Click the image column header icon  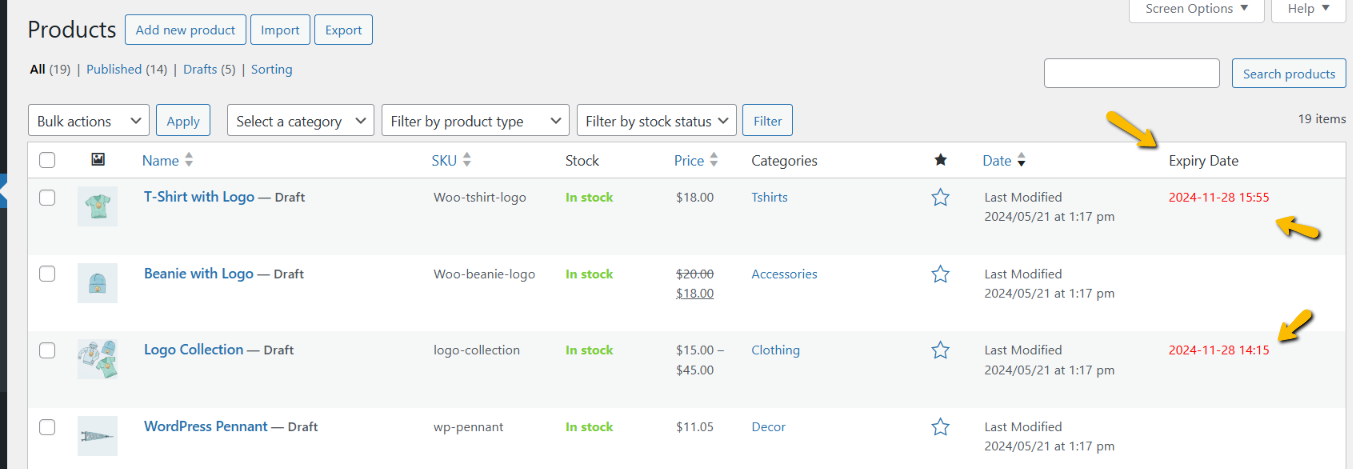[98, 160]
